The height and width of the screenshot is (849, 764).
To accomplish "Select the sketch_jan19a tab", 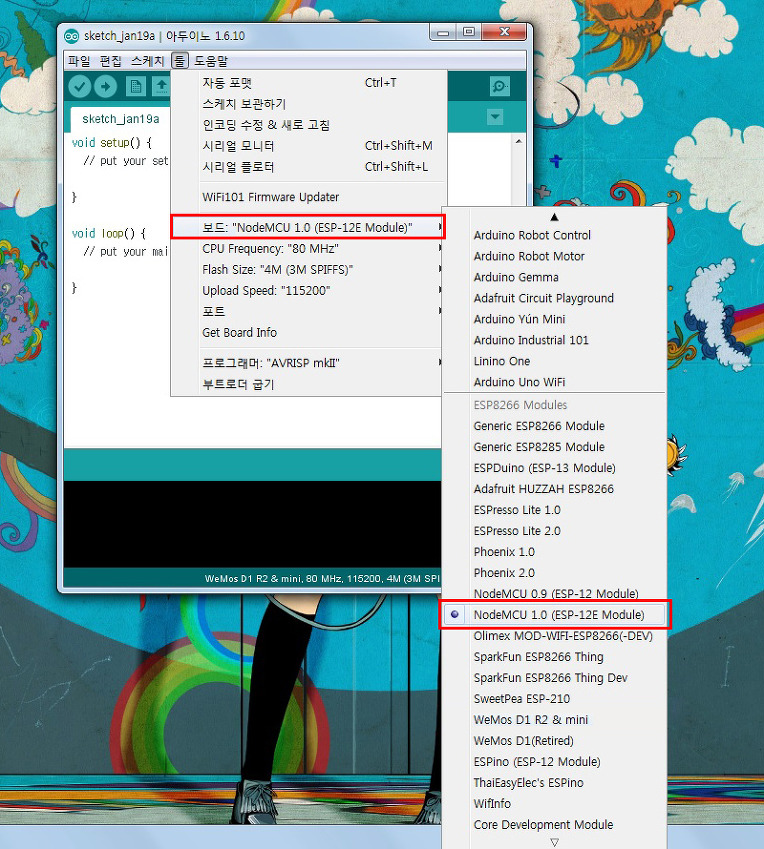I will click(x=121, y=119).
